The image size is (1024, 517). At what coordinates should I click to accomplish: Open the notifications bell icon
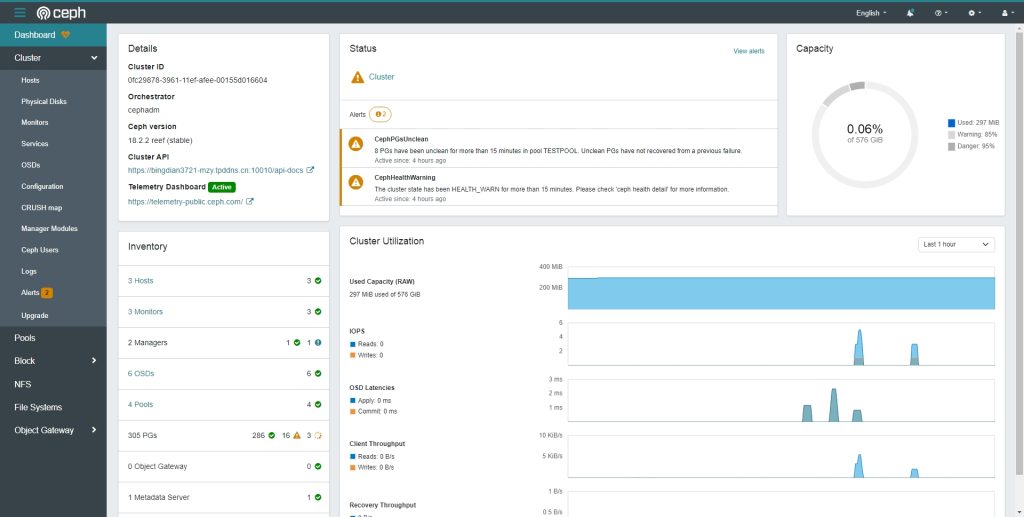910,13
